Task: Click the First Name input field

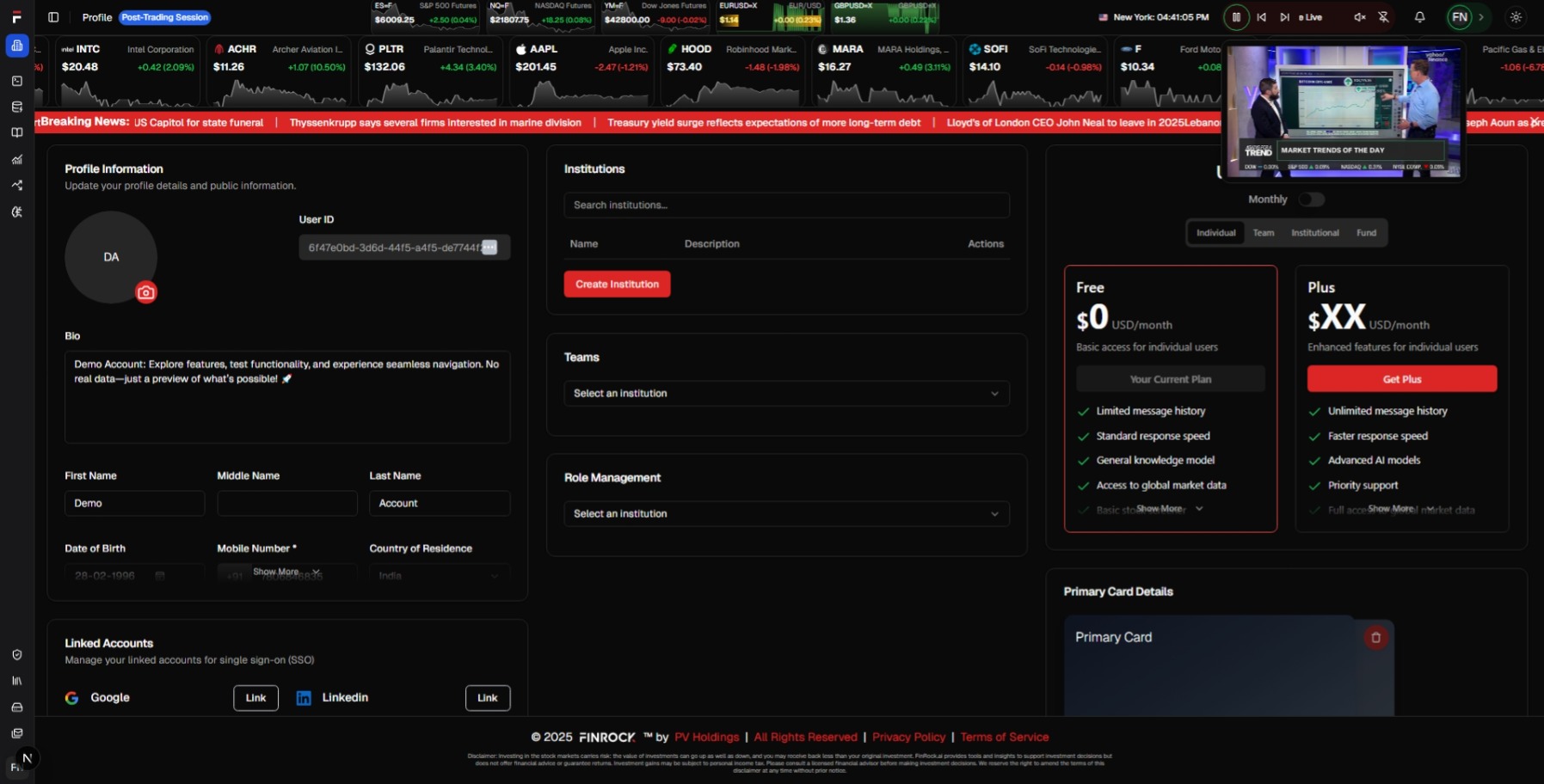Action: [x=134, y=504]
